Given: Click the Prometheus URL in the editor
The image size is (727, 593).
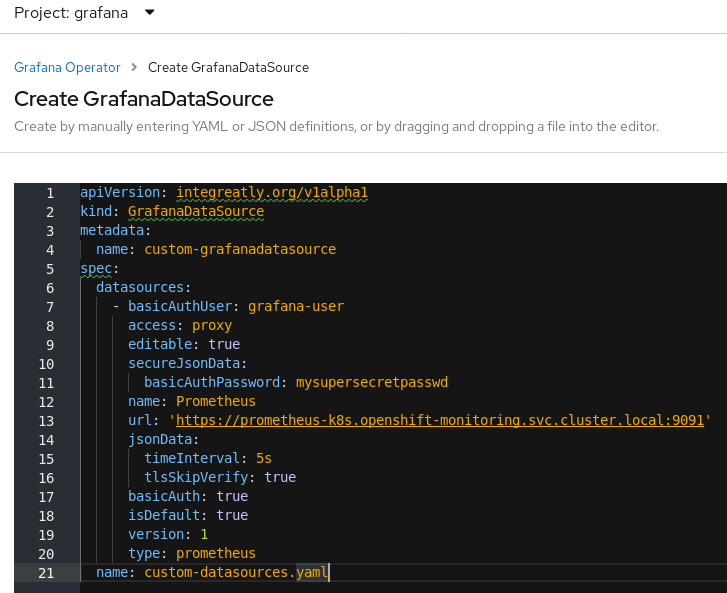Looking at the screenshot, I should click(x=439, y=420).
